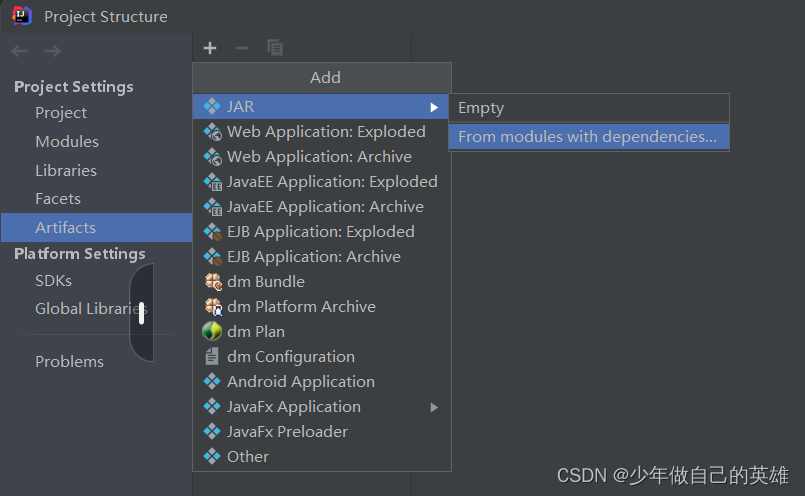
Task: Open Facets settings page
Action: [x=58, y=199]
